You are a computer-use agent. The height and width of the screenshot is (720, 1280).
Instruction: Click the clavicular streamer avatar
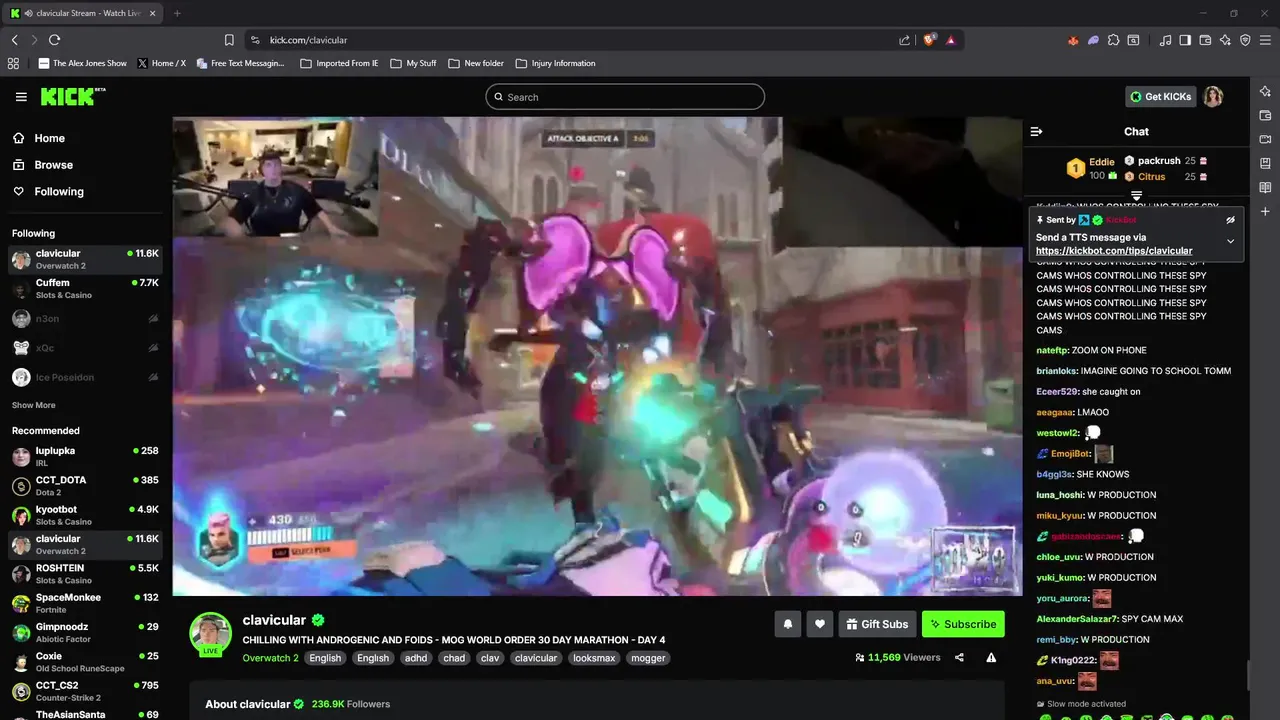click(211, 634)
